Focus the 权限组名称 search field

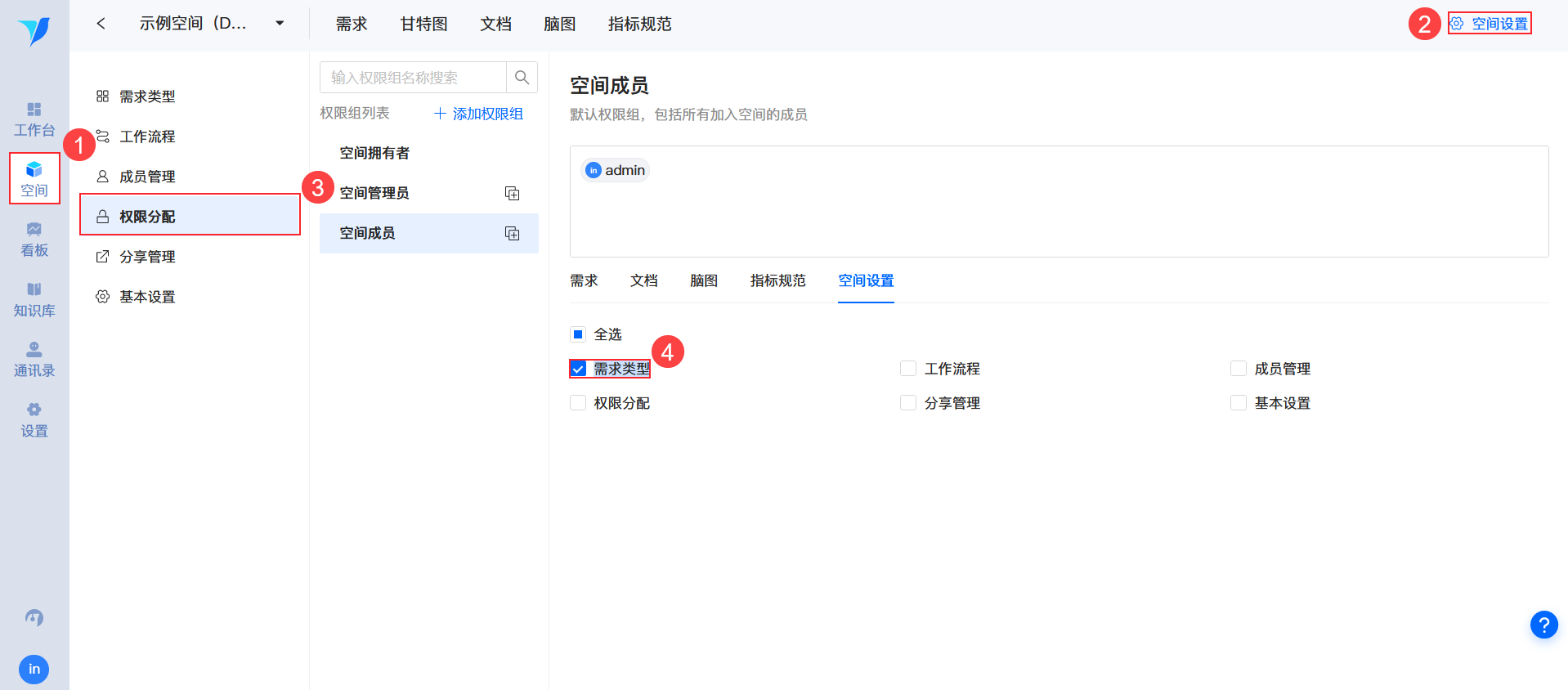pos(413,78)
